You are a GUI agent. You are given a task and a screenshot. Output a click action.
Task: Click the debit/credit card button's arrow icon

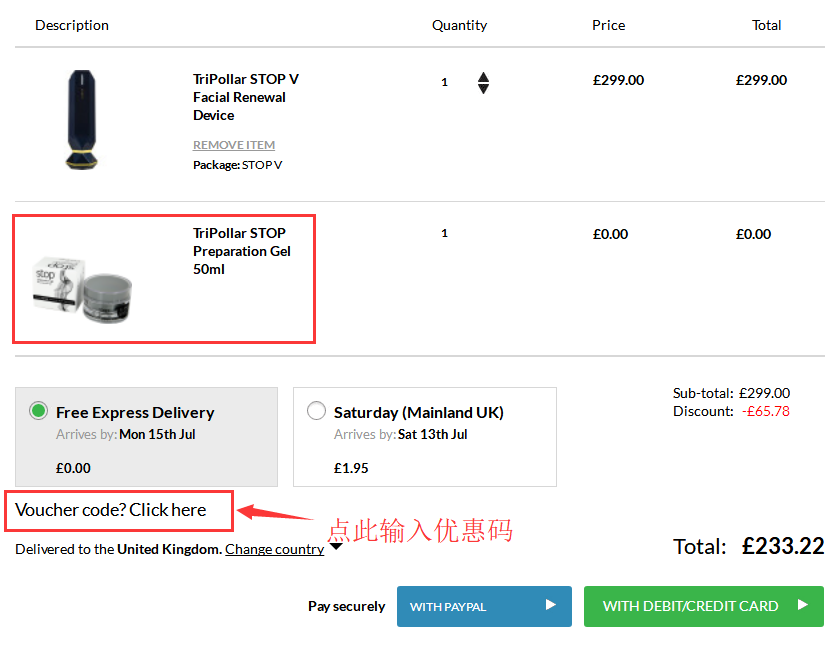(802, 605)
